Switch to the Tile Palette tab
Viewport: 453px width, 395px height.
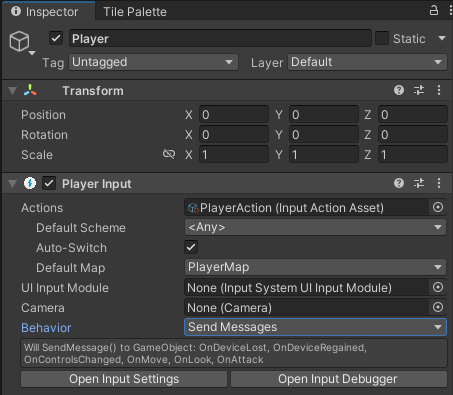pyautogui.click(x=135, y=12)
